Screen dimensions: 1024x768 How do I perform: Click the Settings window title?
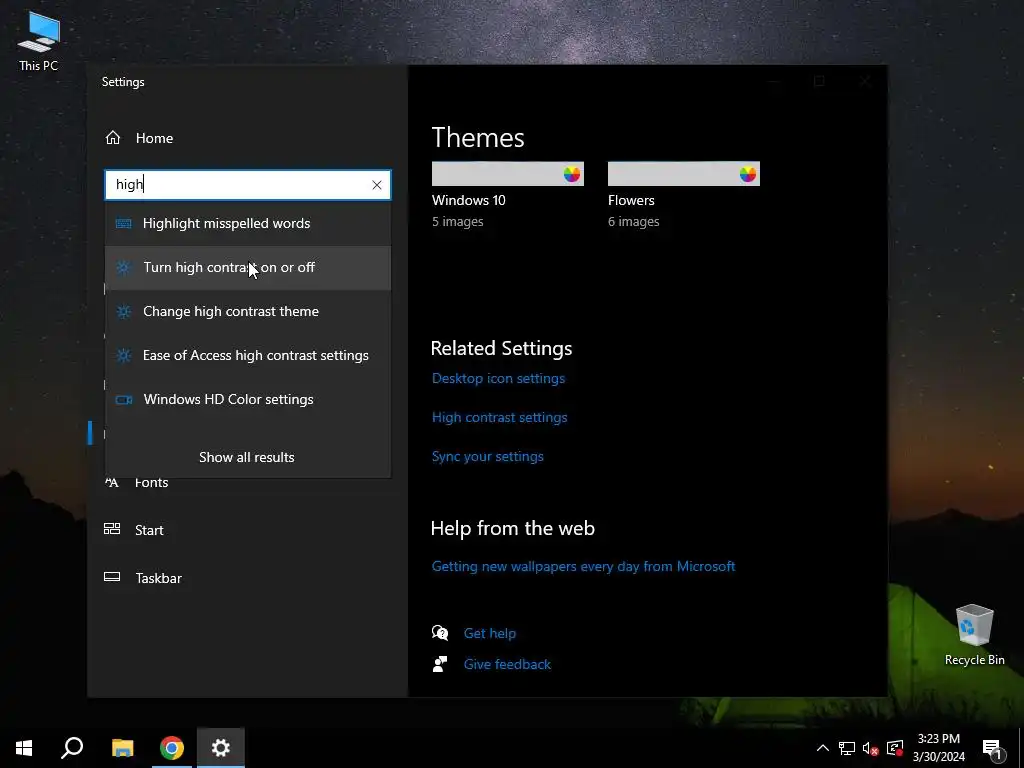click(123, 82)
